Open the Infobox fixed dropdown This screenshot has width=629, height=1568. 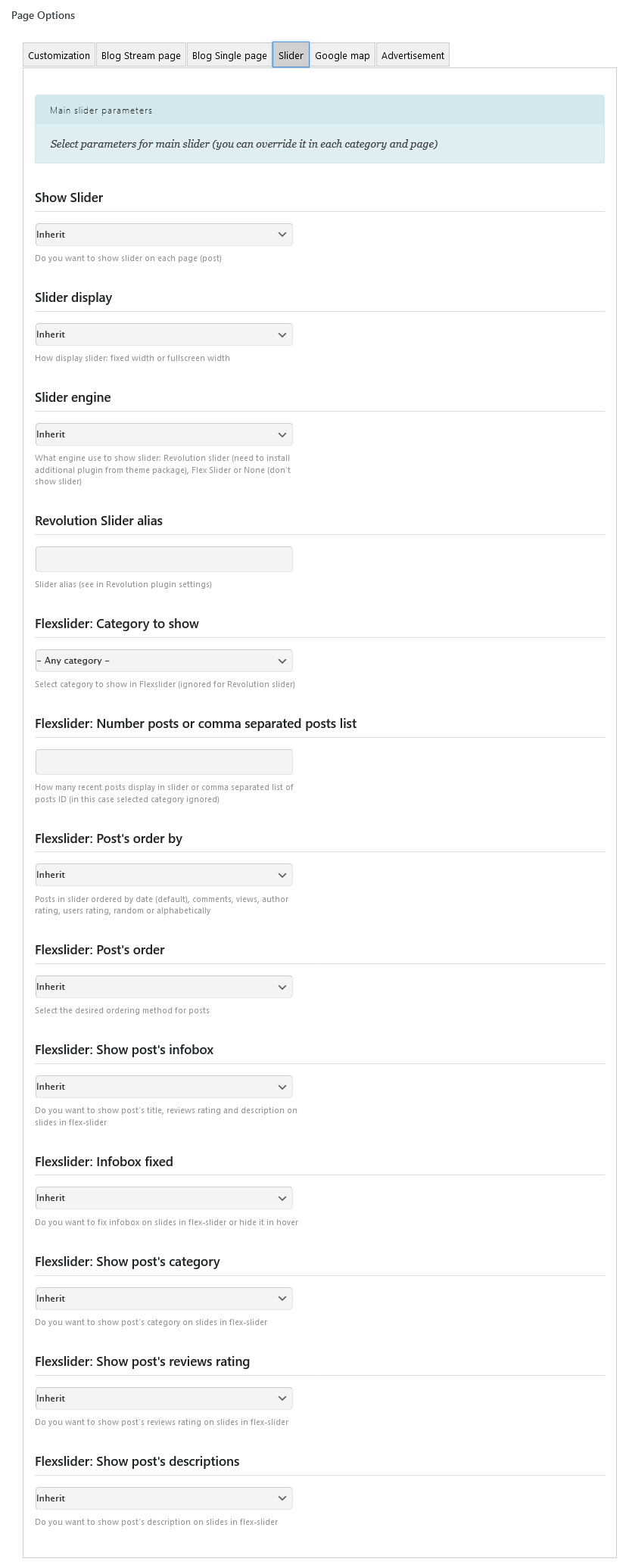coord(163,1198)
